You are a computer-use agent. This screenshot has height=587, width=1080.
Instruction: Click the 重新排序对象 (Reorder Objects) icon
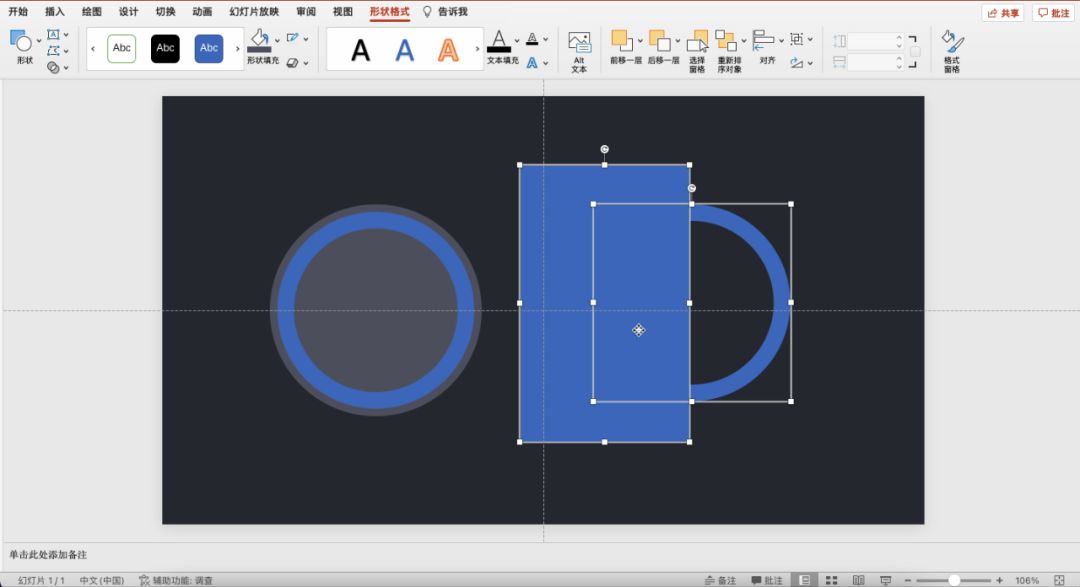[727, 42]
